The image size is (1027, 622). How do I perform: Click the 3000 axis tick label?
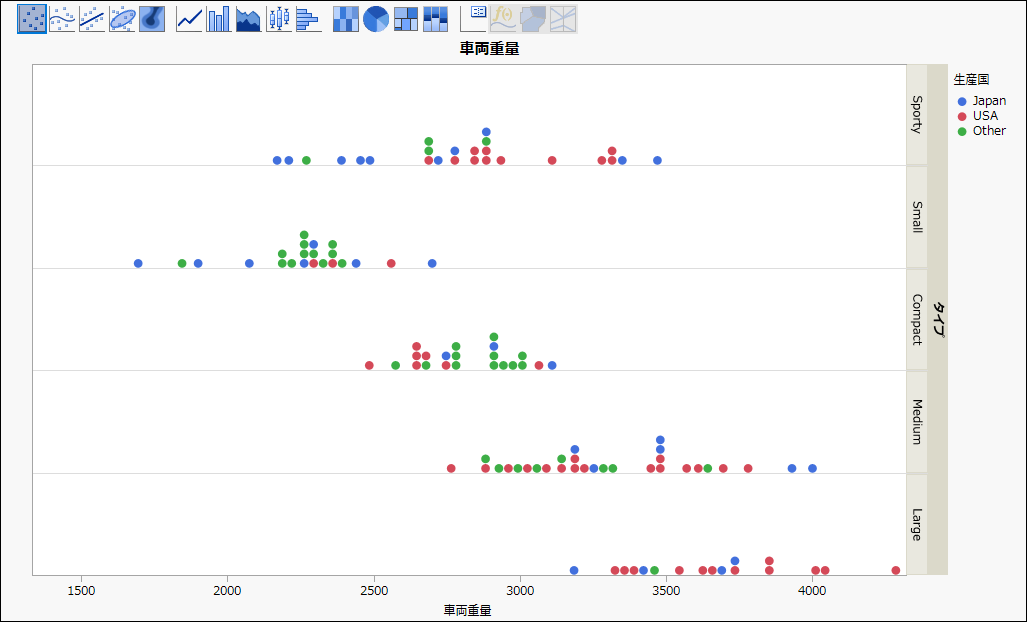pos(520,591)
